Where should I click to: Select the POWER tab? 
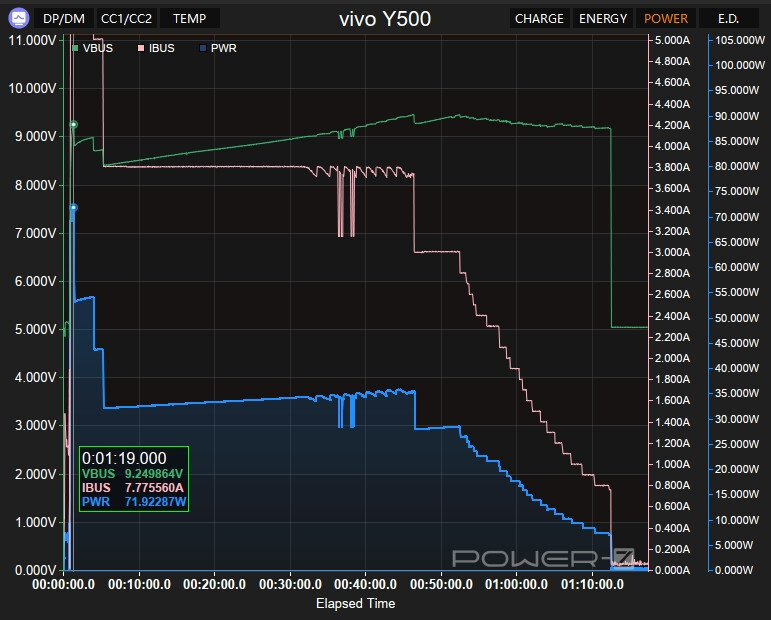tap(666, 19)
